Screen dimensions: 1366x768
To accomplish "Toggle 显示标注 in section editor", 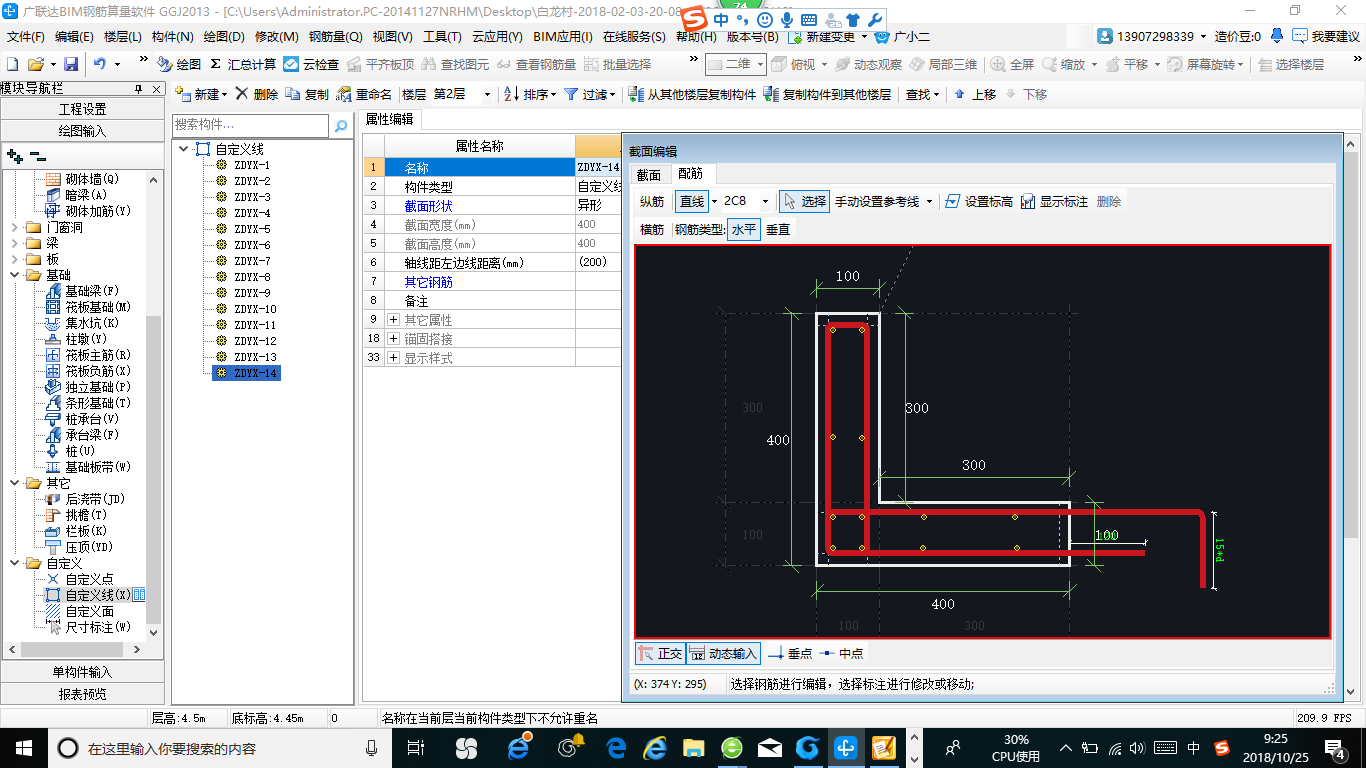I will pyautogui.click(x=1054, y=201).
